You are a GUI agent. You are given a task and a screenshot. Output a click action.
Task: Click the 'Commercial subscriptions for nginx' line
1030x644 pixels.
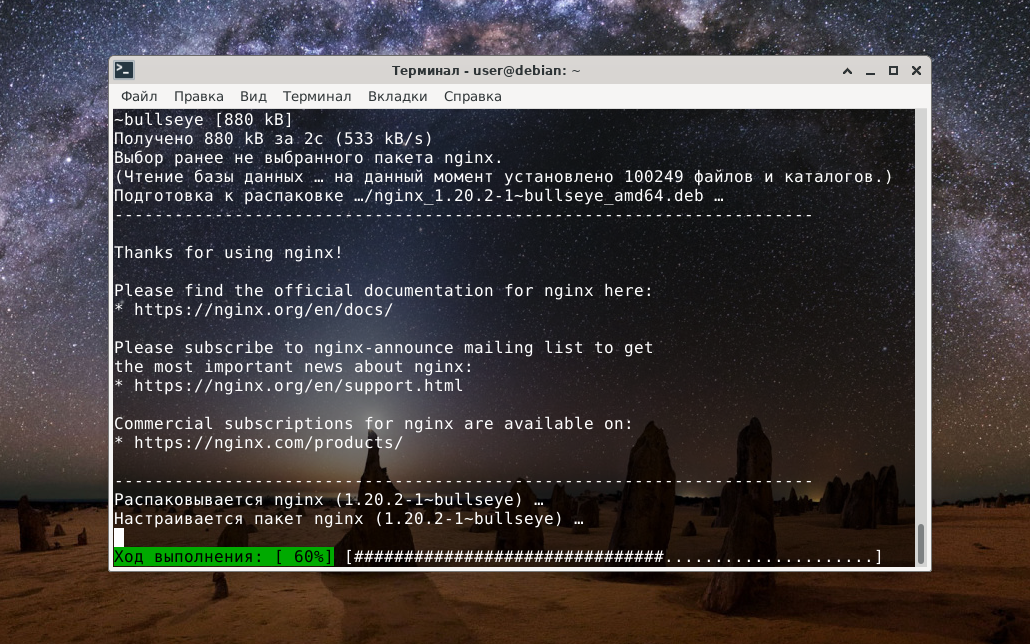(x=373, y=424)
